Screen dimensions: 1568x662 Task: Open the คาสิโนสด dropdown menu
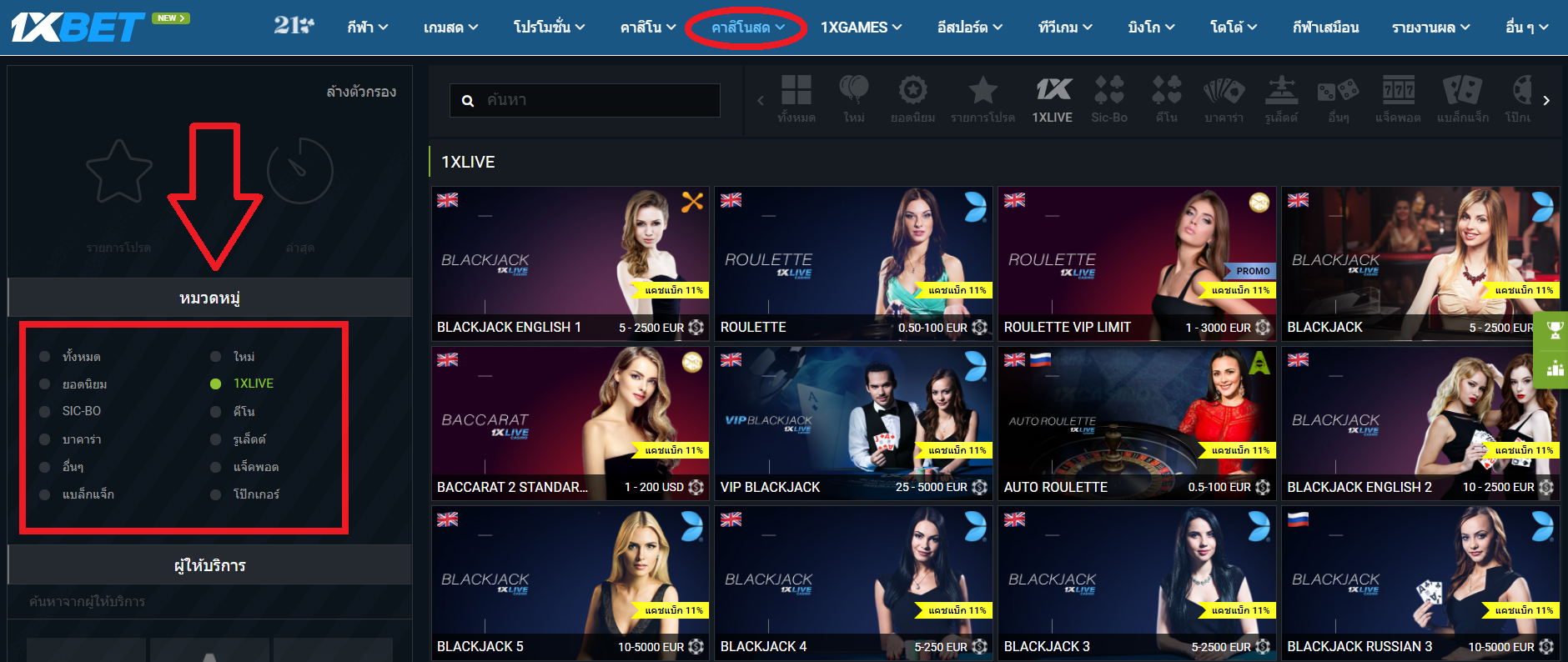tap(747, 28)
